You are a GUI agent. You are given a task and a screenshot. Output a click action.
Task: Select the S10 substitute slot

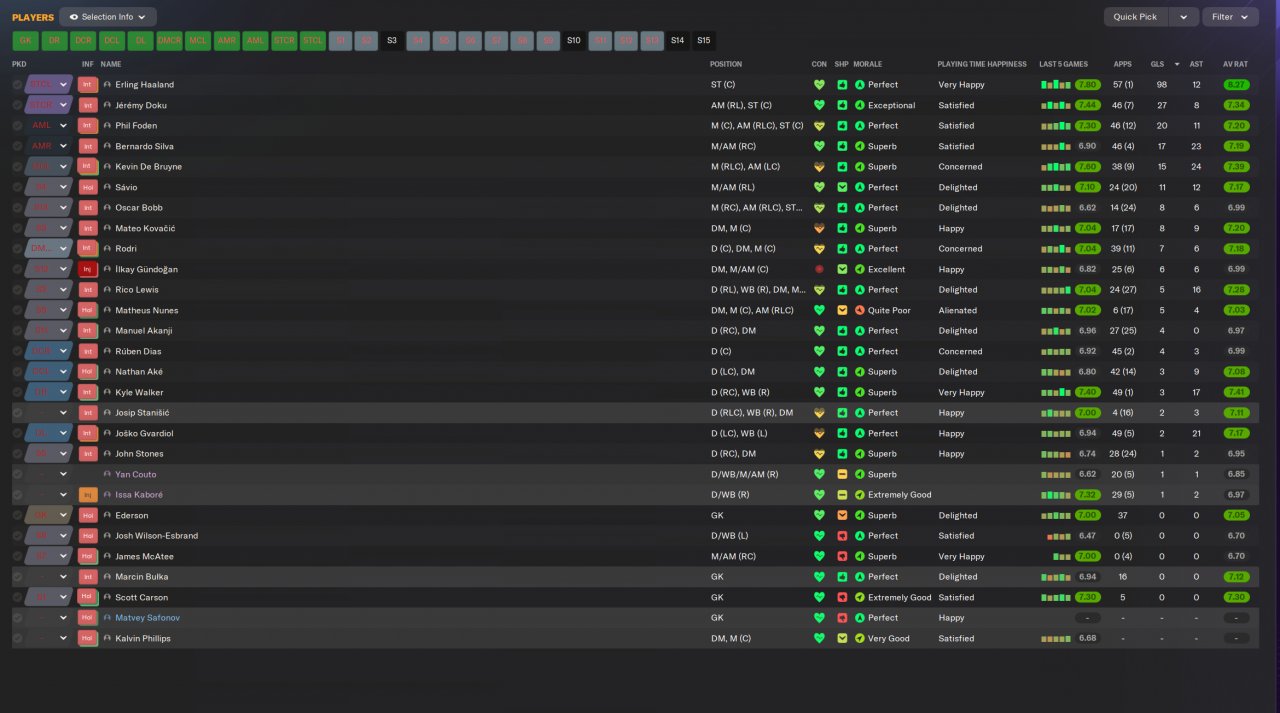[573, 41]
